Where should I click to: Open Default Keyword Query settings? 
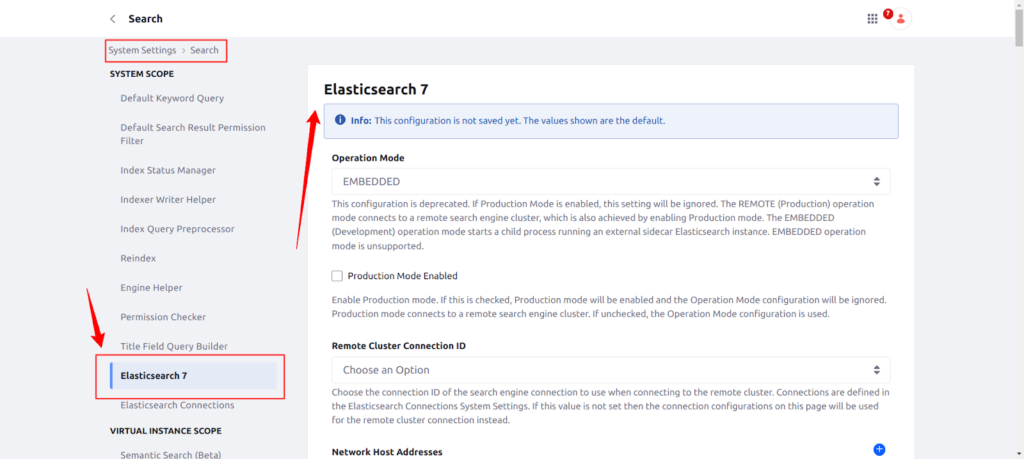click(172, 98)
